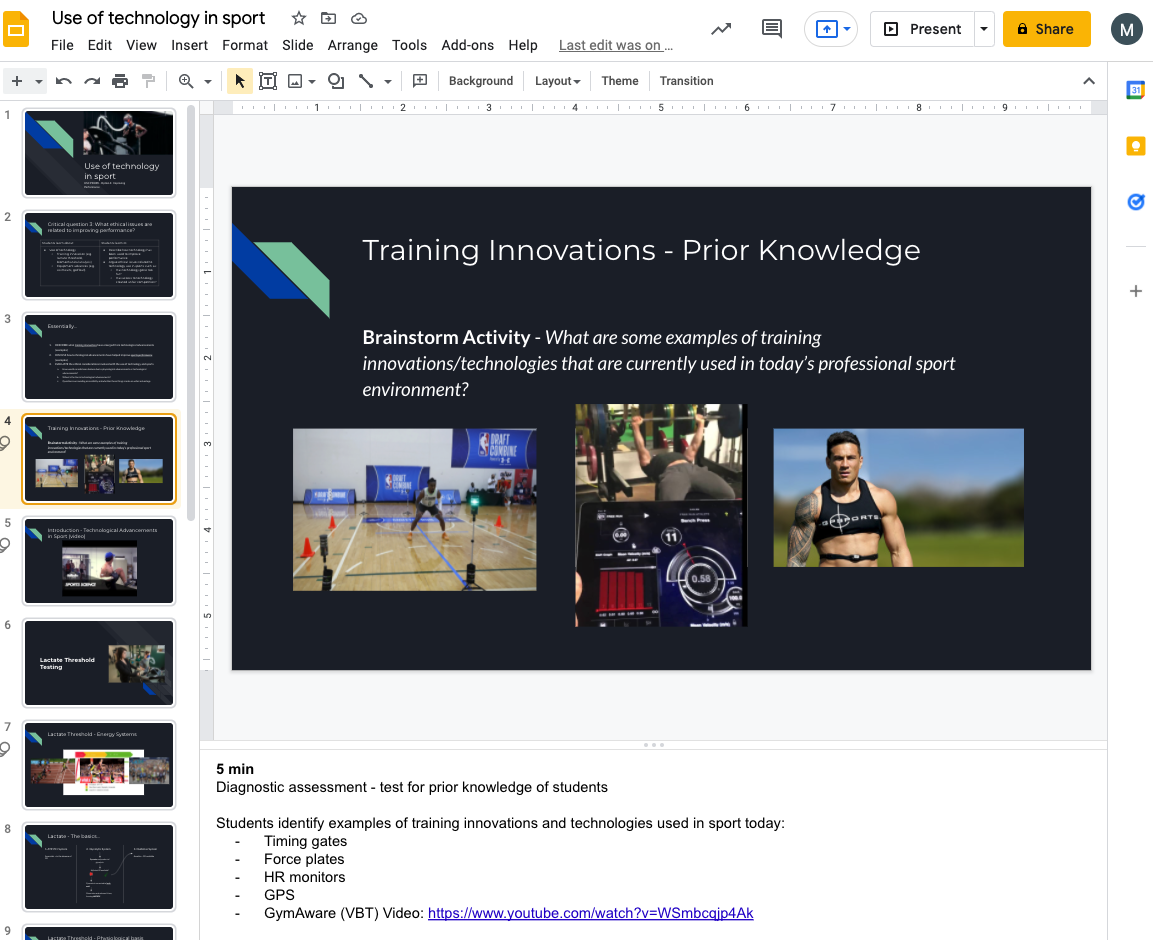This screenshot has height=940, width=1153.
Task: Add a new slide with plus
Action: pos(17,81)
